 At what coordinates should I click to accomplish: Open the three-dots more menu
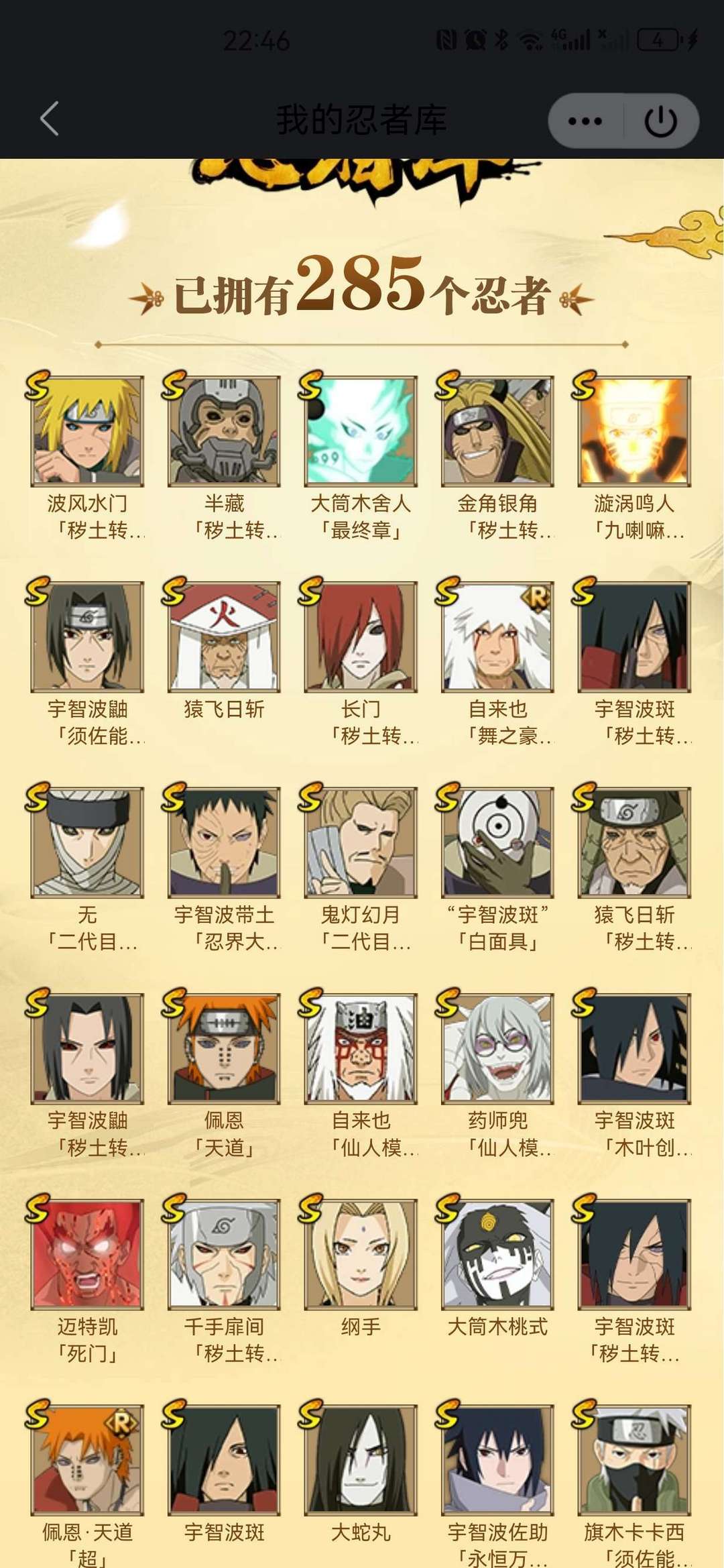[x=585, y=121]
